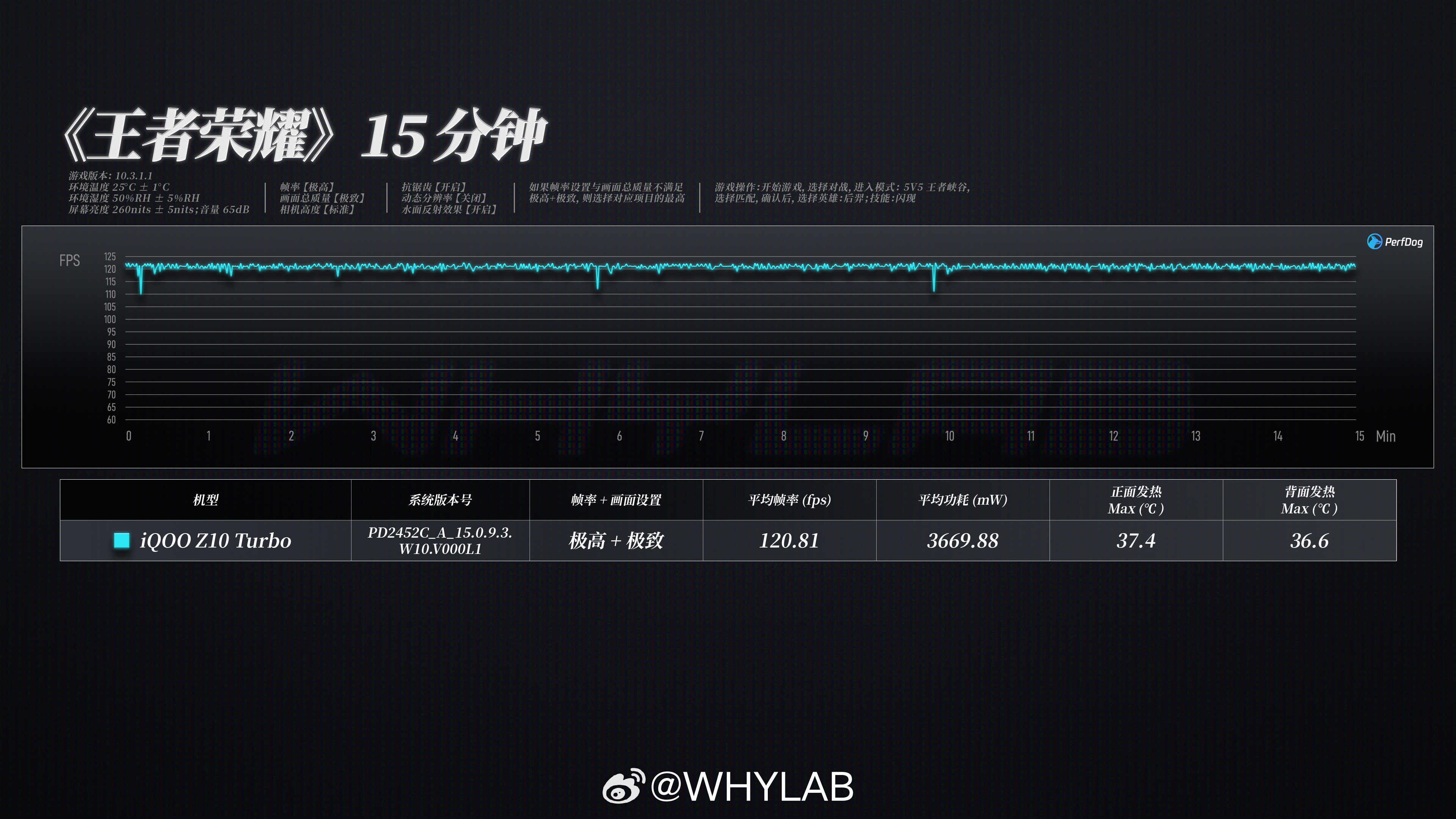Click the 水面反射效果【开启】 setting text
This screenshot has width=1456, height=819.
click(x=449, y=210)
